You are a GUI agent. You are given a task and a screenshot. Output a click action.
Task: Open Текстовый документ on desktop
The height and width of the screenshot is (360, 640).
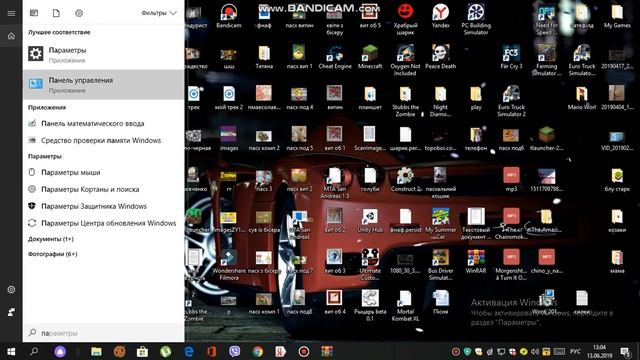(x=476, y=224)
